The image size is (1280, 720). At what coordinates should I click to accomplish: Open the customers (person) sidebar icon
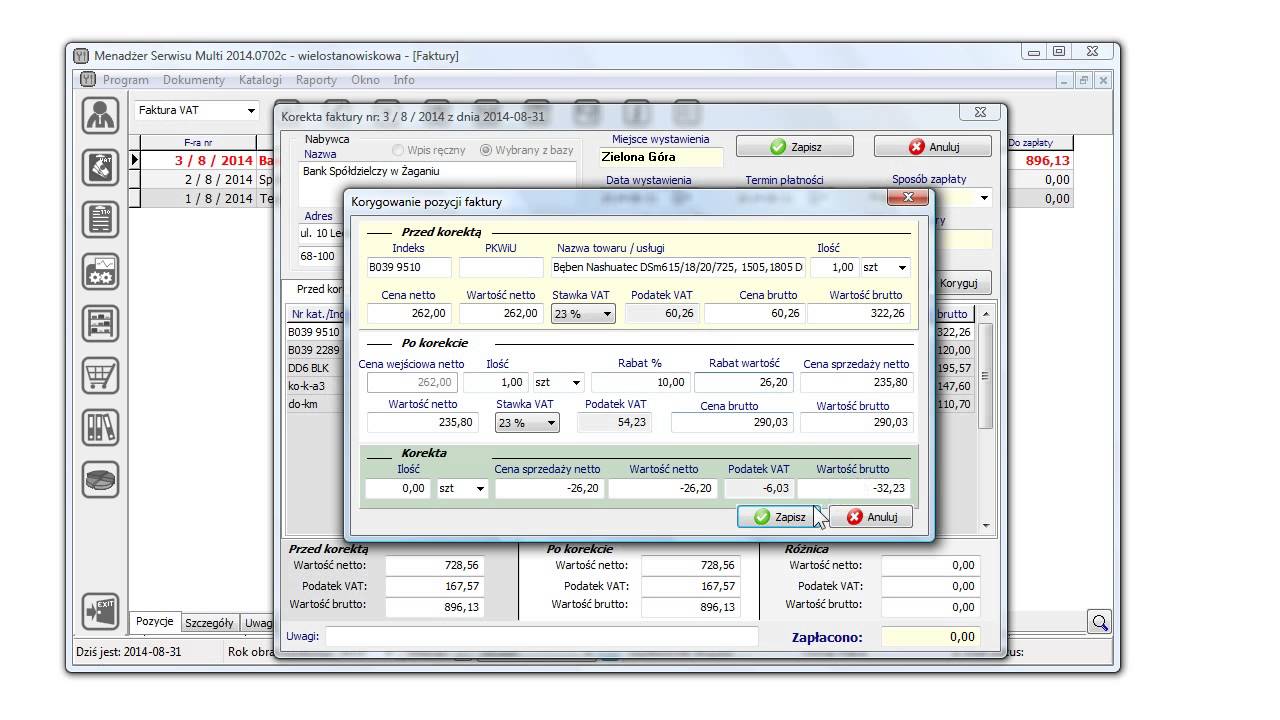click(x=101, y=116)
